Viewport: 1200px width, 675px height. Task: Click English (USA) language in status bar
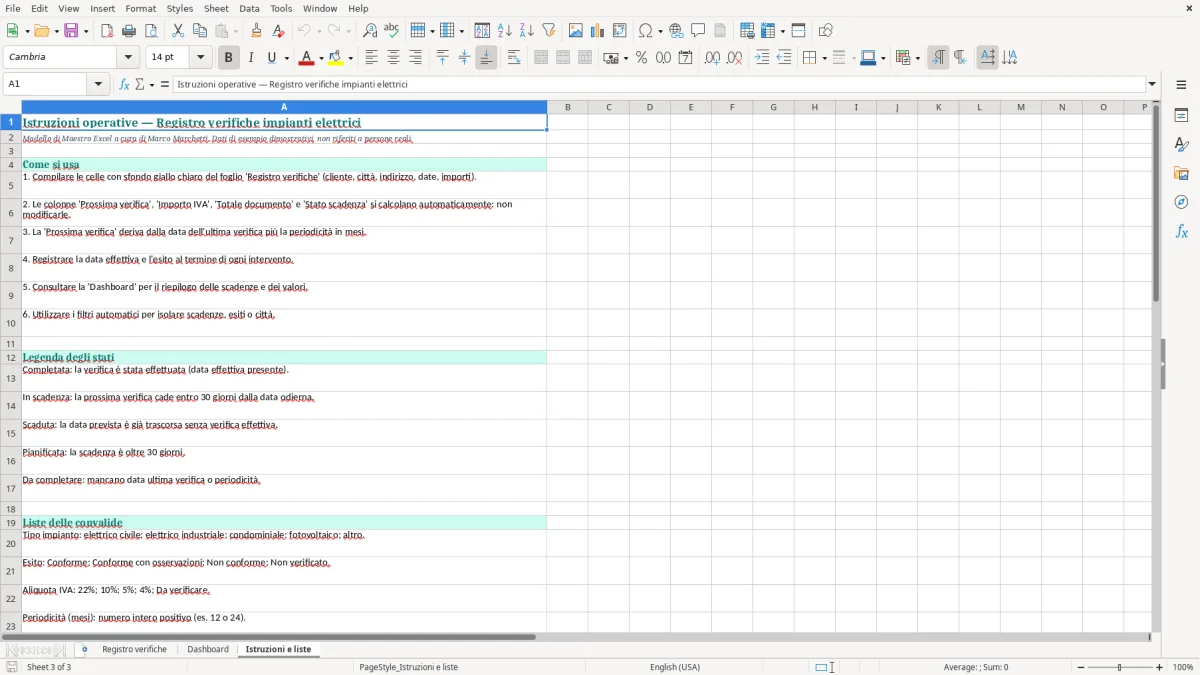(675, 667)
